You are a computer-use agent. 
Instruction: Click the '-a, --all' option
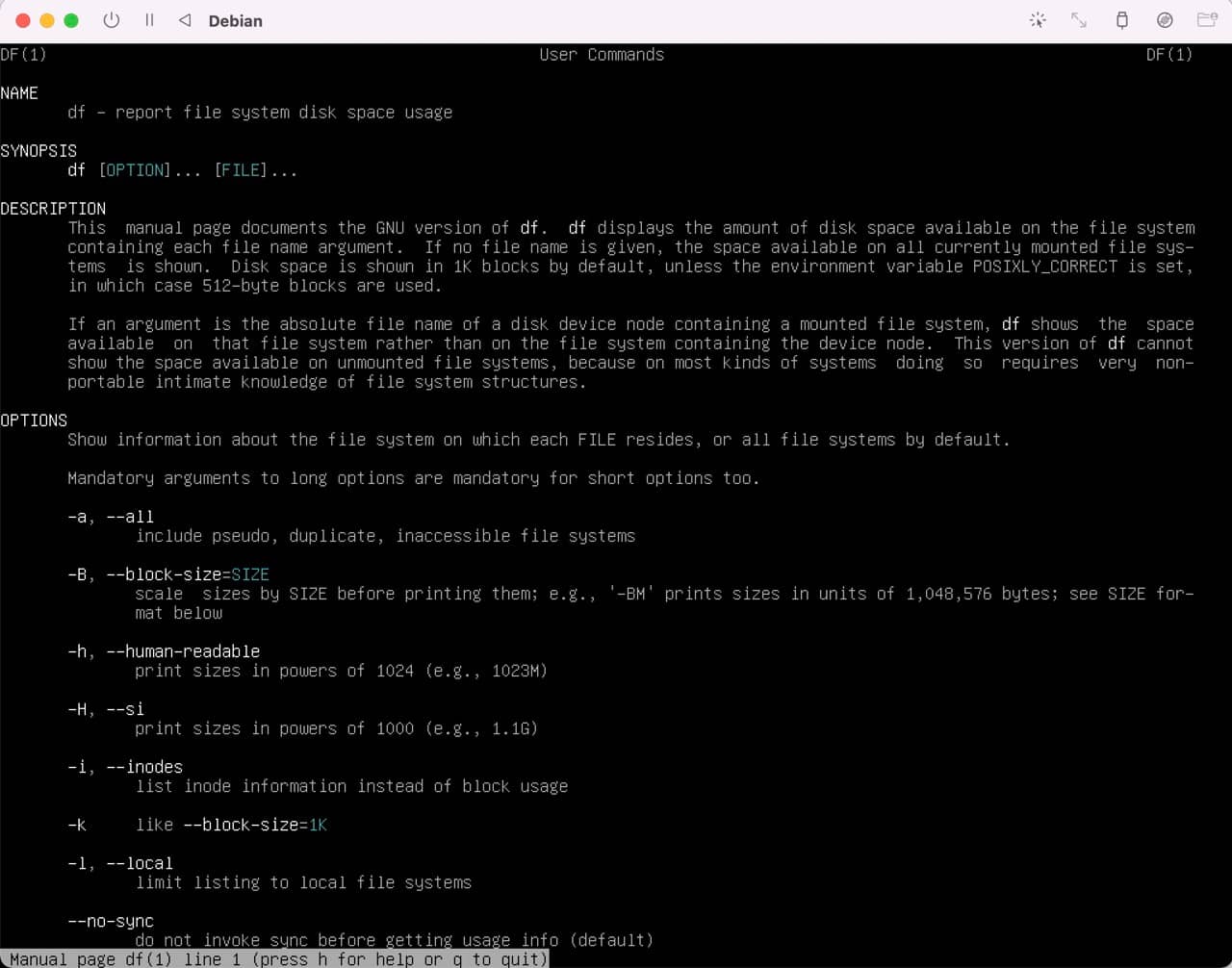[x=111, y=517]
